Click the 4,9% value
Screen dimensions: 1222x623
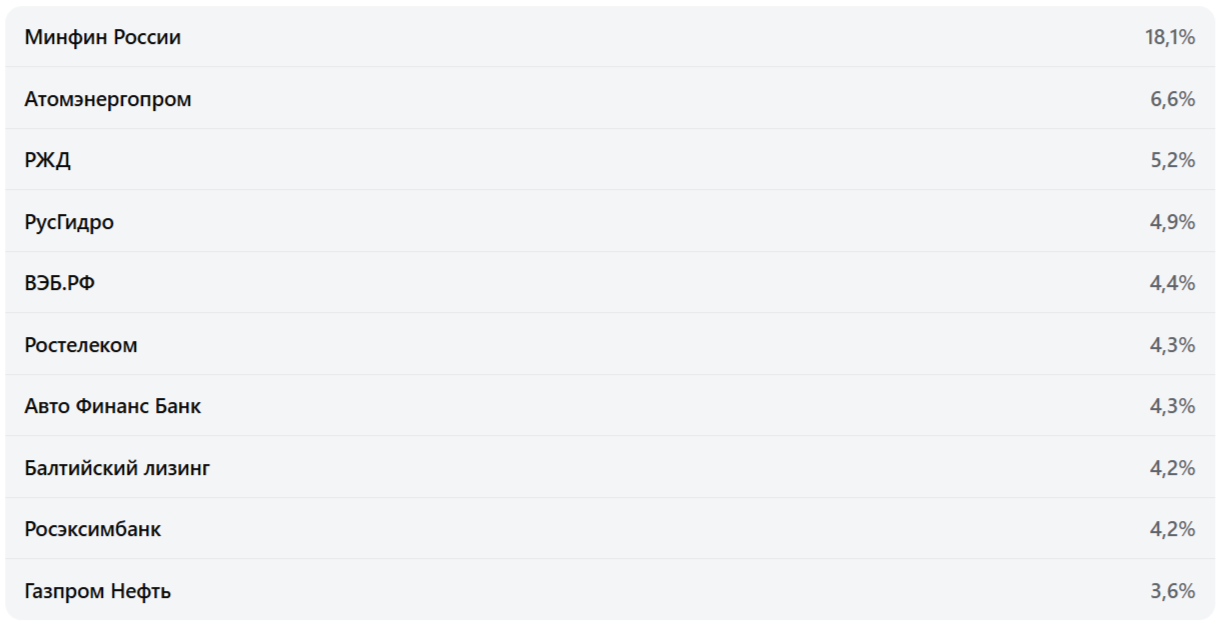tap(1173, 222)
